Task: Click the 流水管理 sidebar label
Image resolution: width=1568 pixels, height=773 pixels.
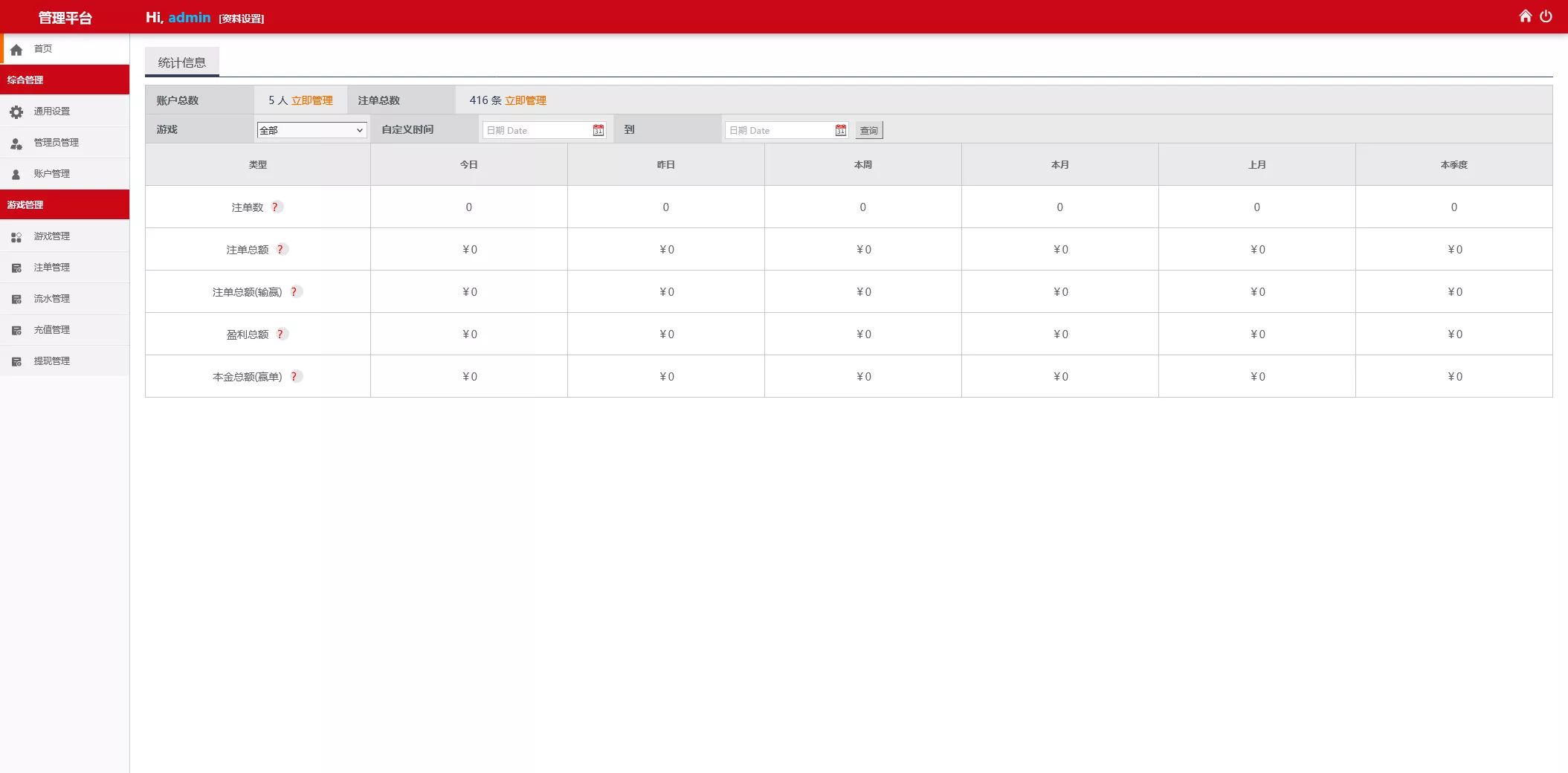Action: [52, 299]
